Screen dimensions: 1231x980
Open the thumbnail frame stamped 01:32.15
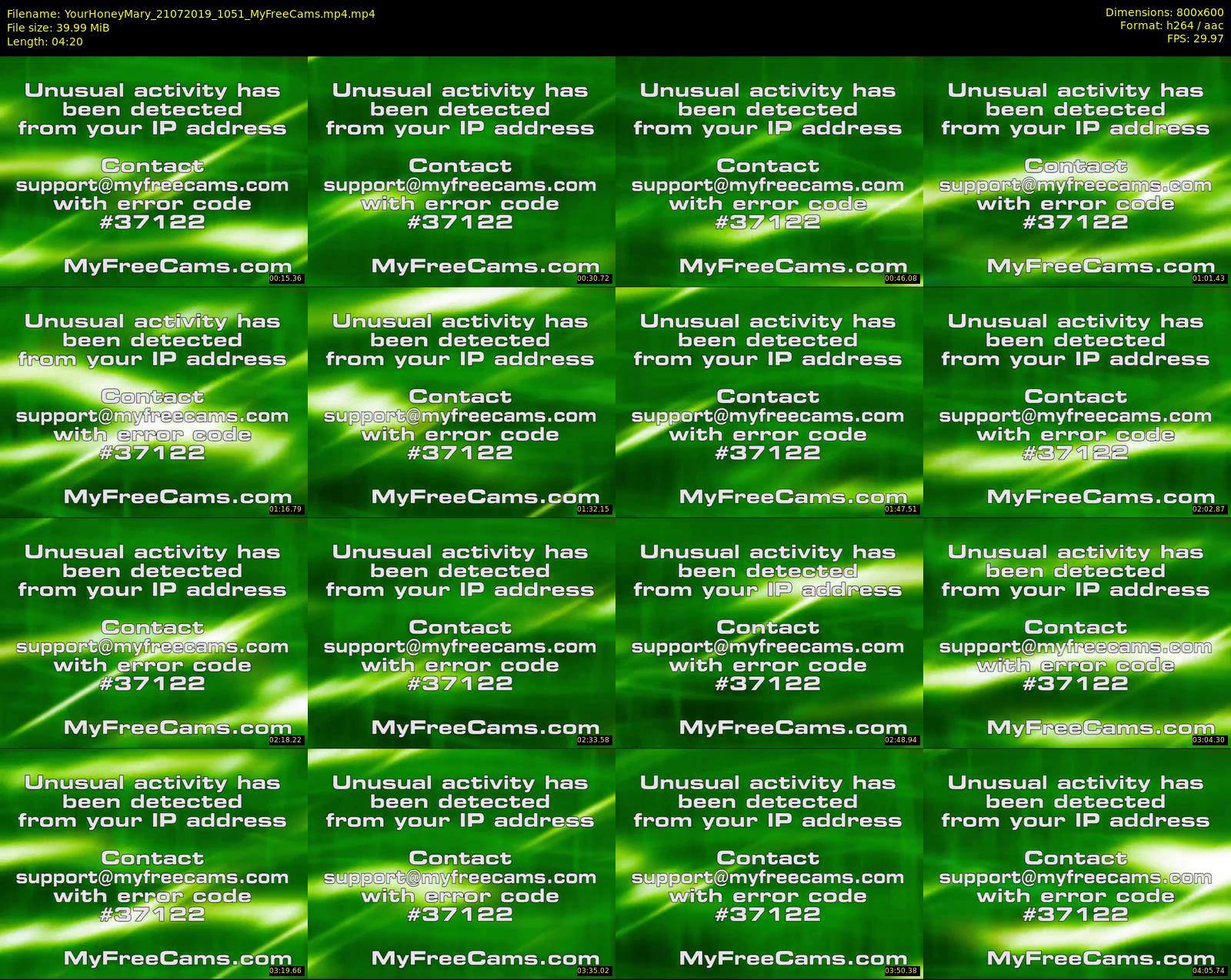click(462, 402)
